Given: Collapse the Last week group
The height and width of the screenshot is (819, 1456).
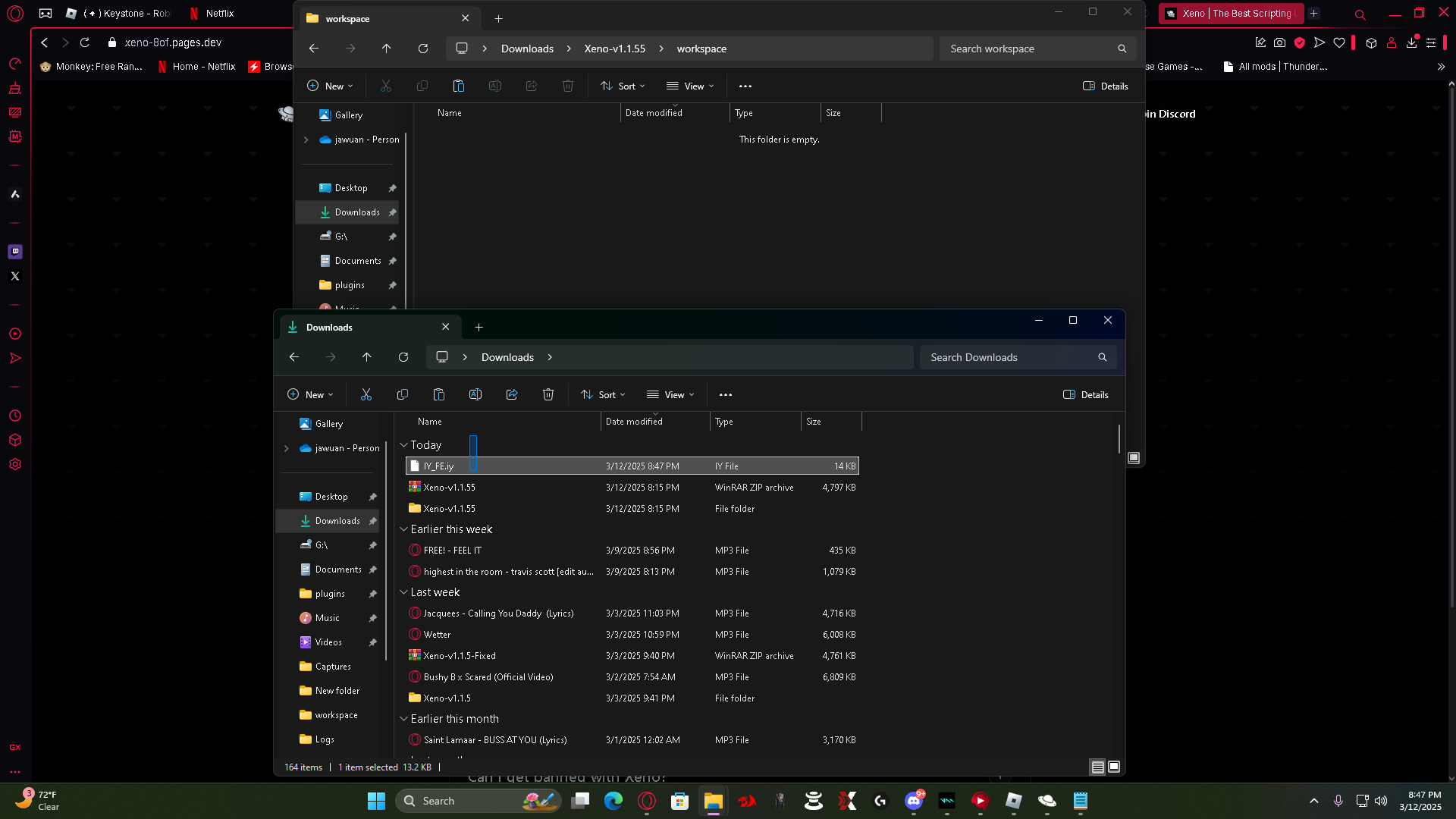Looking at the screenshot, I should [403, 592].
